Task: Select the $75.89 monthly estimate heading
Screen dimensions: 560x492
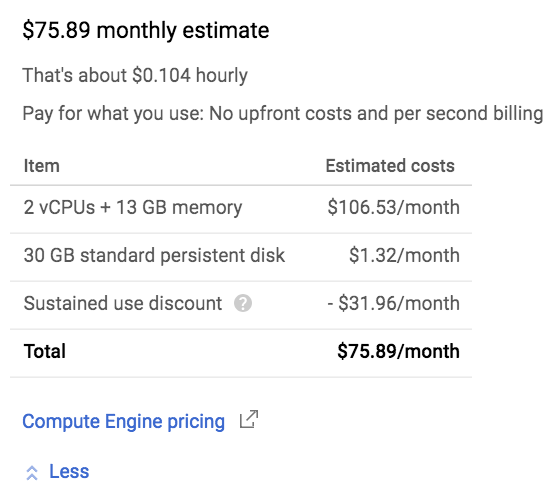Action: point(146,30)
